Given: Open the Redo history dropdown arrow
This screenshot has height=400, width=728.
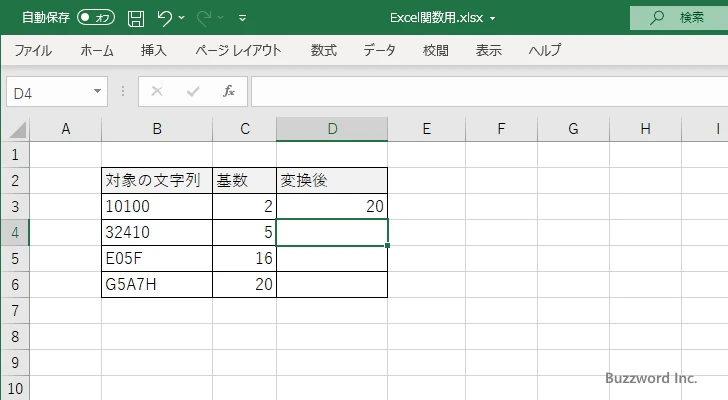Looking at the screenshot, I should 221,18.
